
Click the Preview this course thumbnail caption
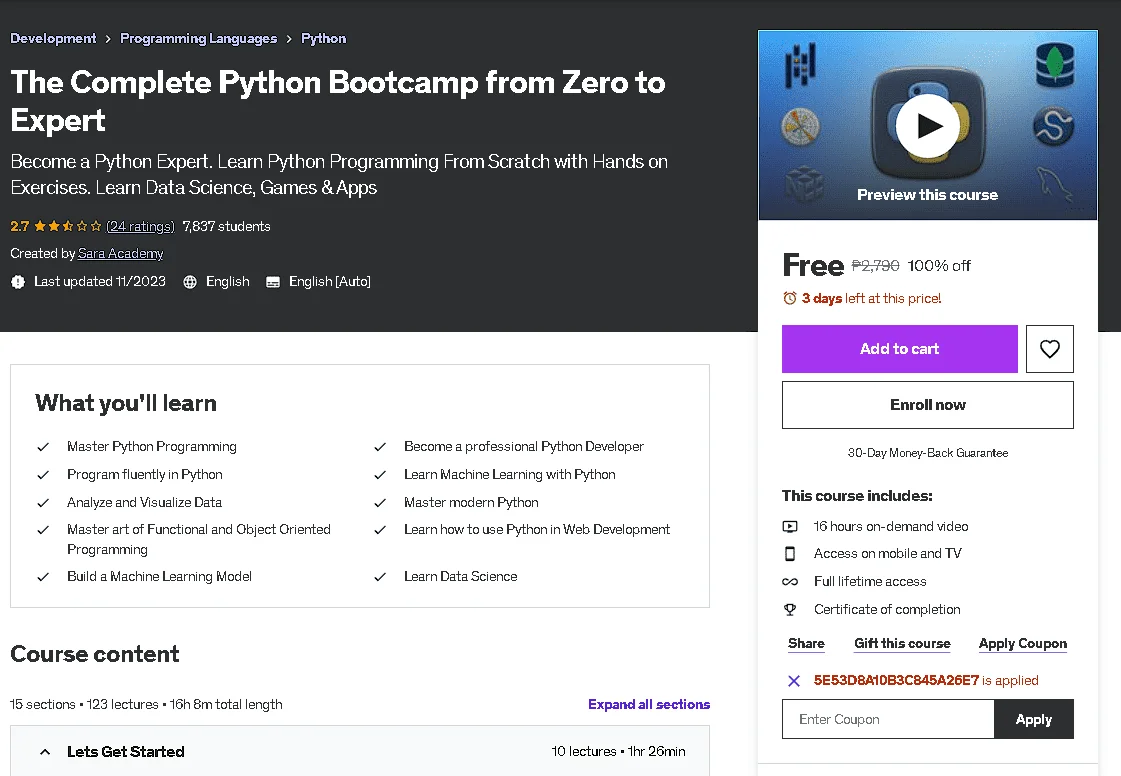point(927,195)
